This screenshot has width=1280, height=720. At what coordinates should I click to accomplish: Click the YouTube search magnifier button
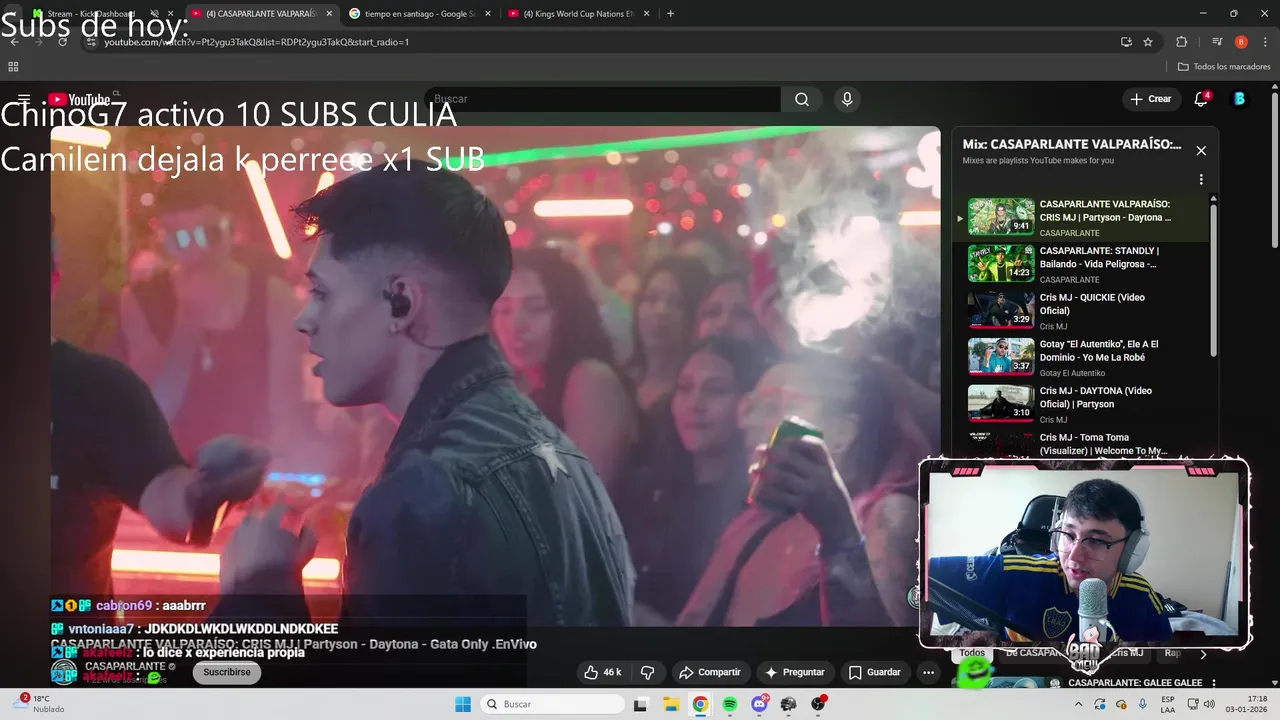coord(802,99)
